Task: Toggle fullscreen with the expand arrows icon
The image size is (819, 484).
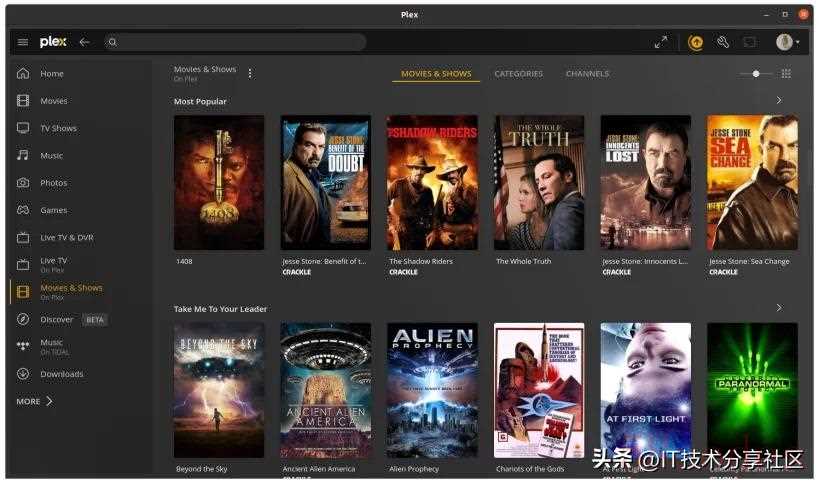Action: pos(661,42)
